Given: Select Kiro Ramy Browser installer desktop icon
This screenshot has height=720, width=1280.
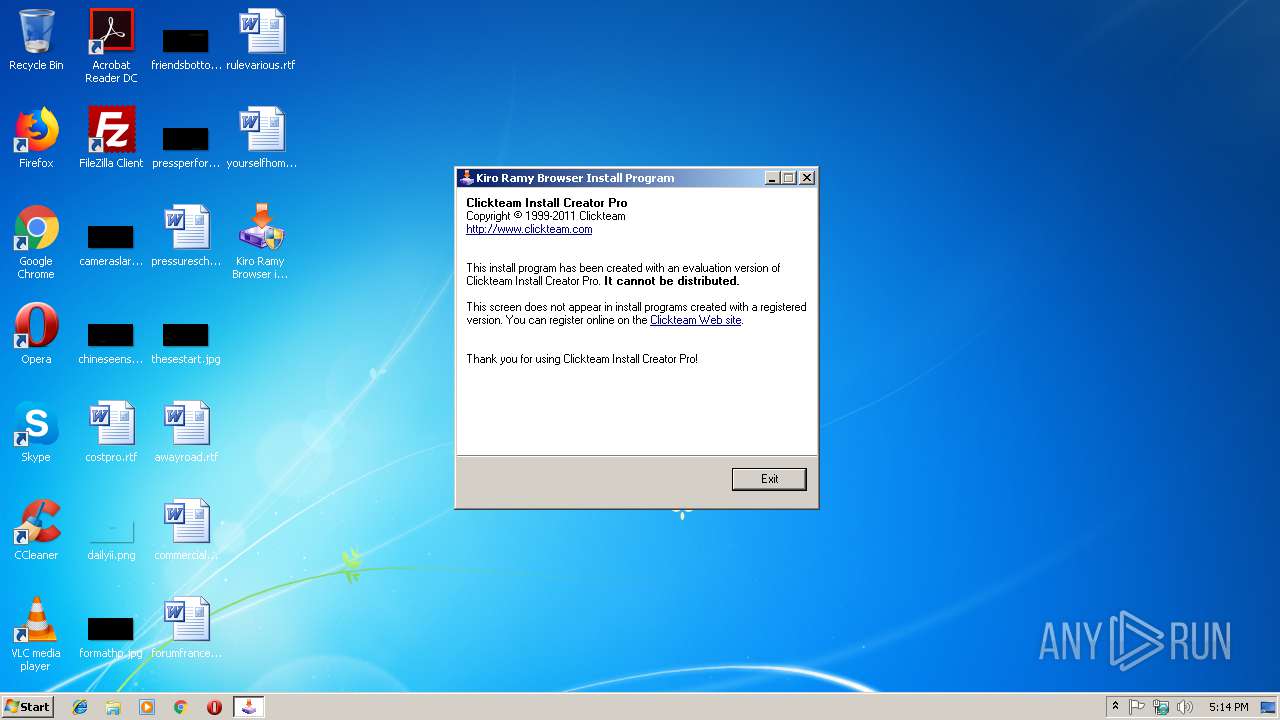Looking at the screenshot, I should pyautogui.click(x=261, y=242).
